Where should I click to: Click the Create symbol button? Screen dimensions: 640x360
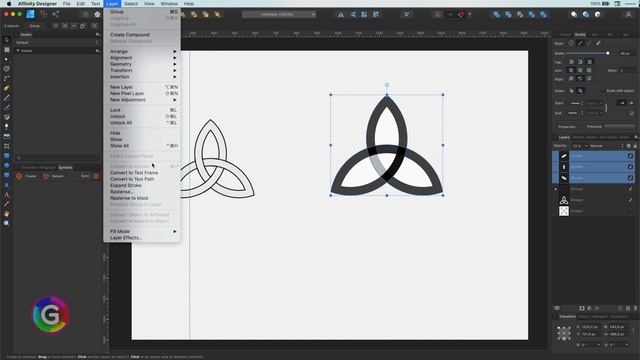coord(25,176)
